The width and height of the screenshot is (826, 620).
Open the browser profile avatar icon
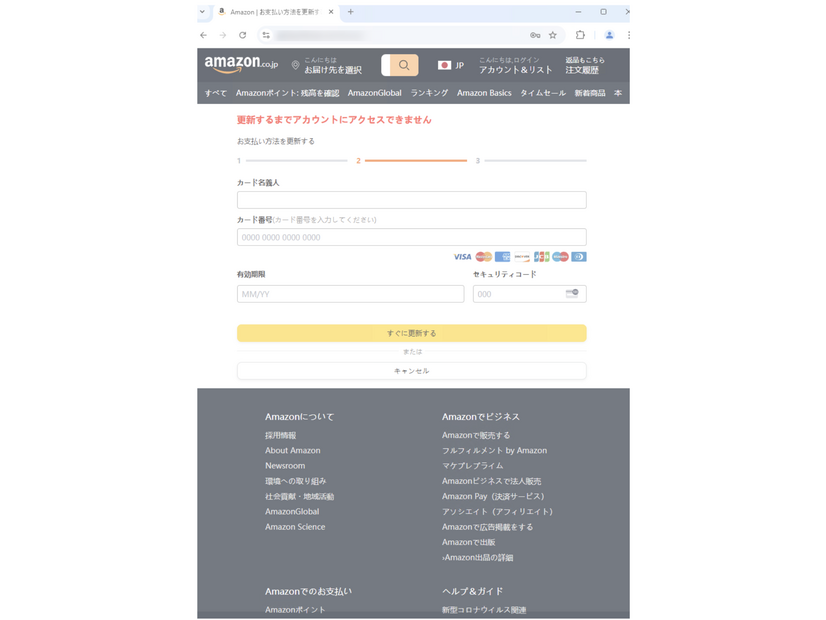pyautogui.click(x=609, y=34)
